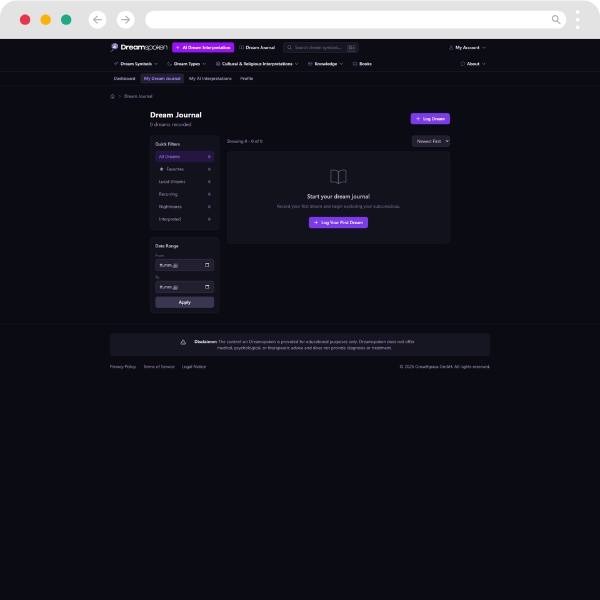Screen dimensions: 600x600
Task: Click the Search dream symbols field
Action: [x=320, y=47]
